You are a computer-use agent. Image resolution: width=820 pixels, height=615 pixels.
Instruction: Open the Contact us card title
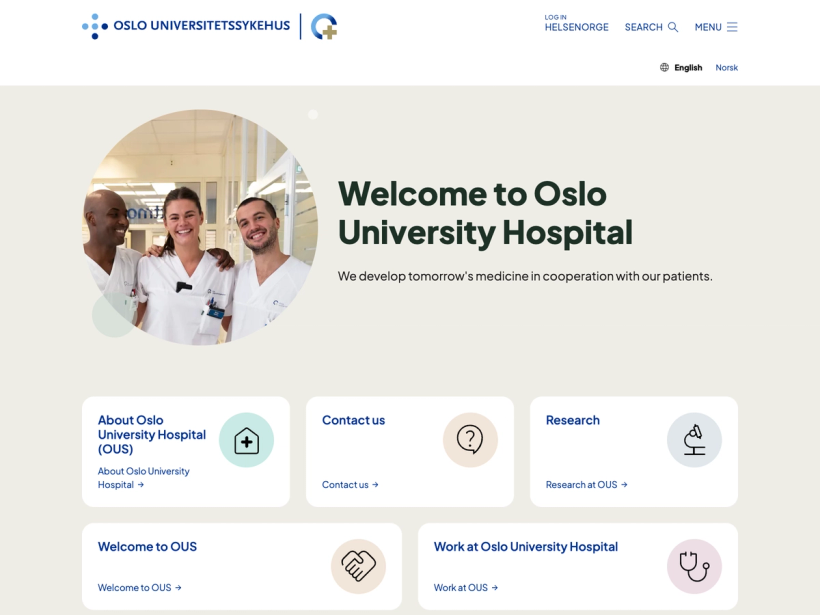354,420
